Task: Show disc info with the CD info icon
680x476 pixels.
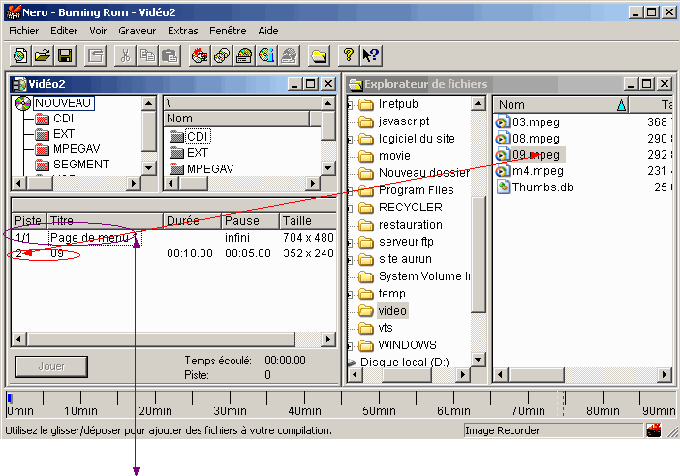Action: (x=267, y=56)
